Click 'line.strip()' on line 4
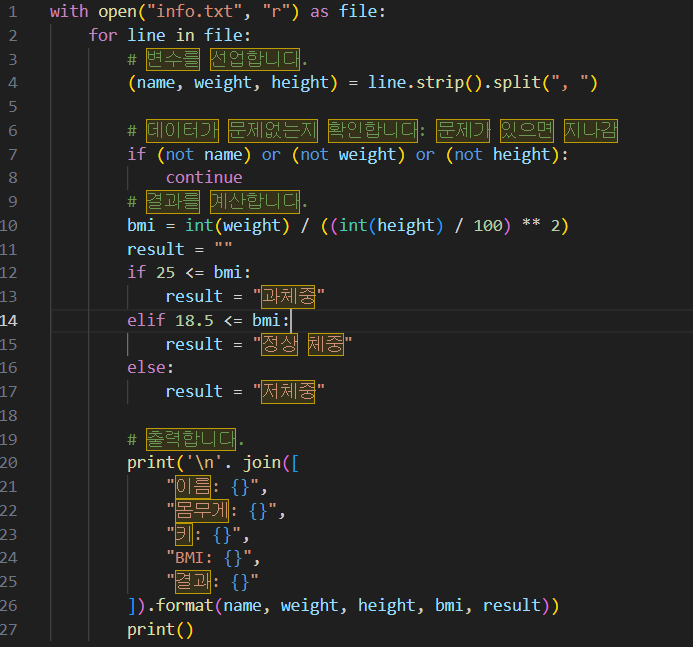This screenshot has height=647, width=693. tap(426, 83)
